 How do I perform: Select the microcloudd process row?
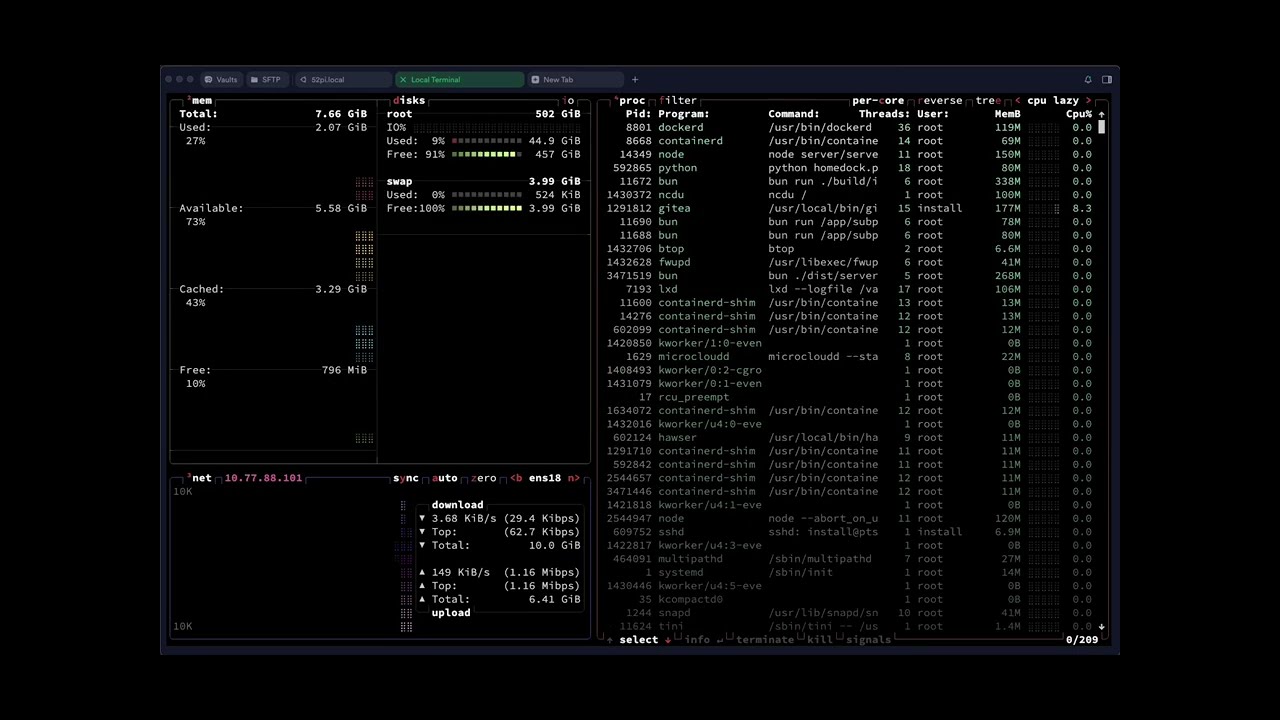pyautogui.click(x=851, y=357)
